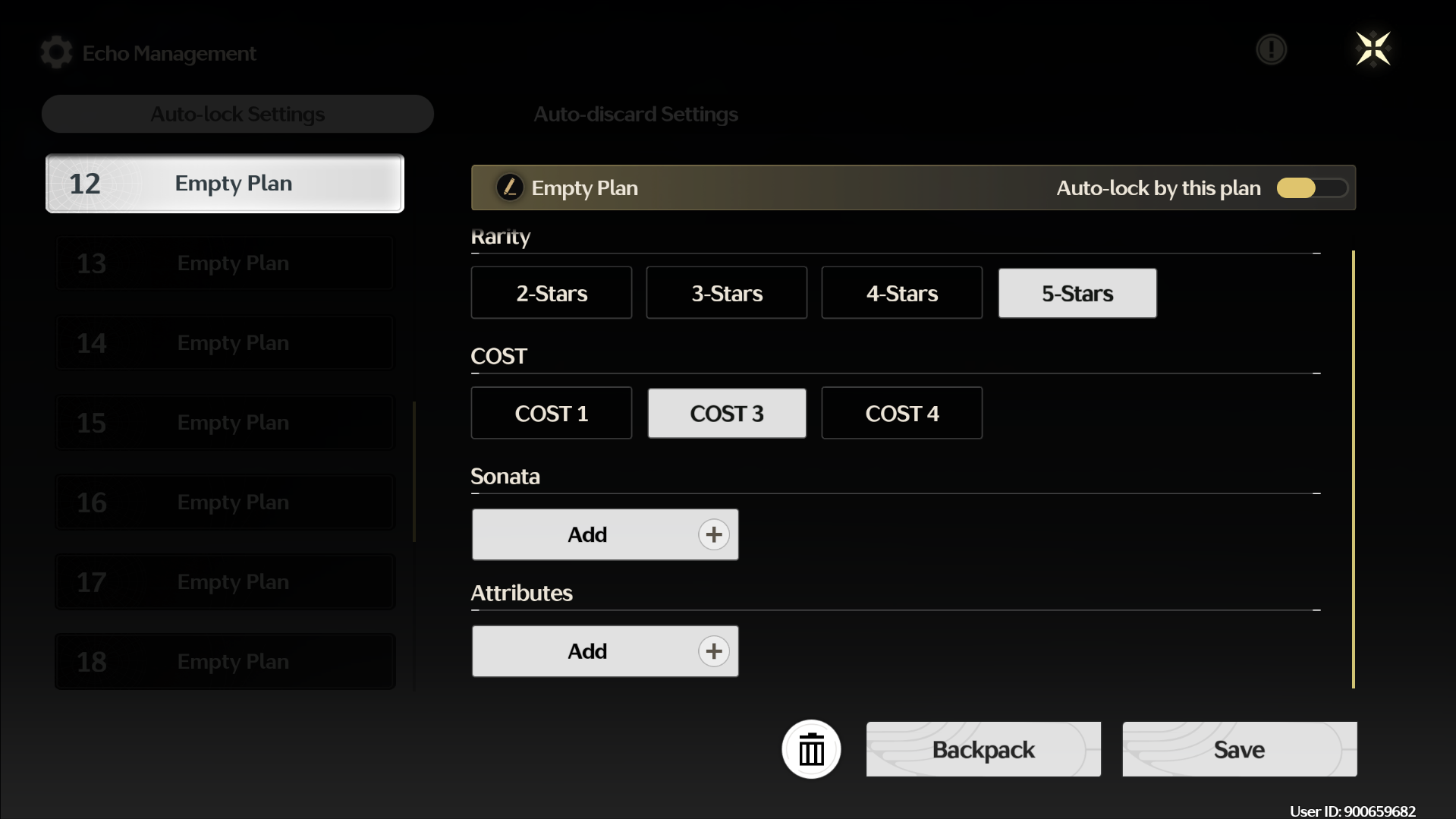
Task: Deselect the COST 3 filter
Action: (x=727, y=413)
